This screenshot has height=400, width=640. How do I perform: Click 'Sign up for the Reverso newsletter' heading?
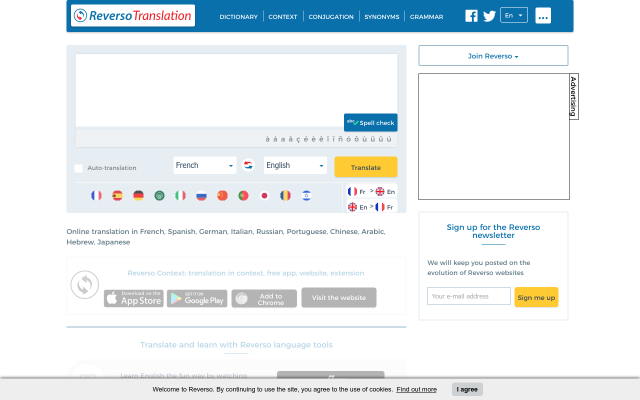click(493, 231)
